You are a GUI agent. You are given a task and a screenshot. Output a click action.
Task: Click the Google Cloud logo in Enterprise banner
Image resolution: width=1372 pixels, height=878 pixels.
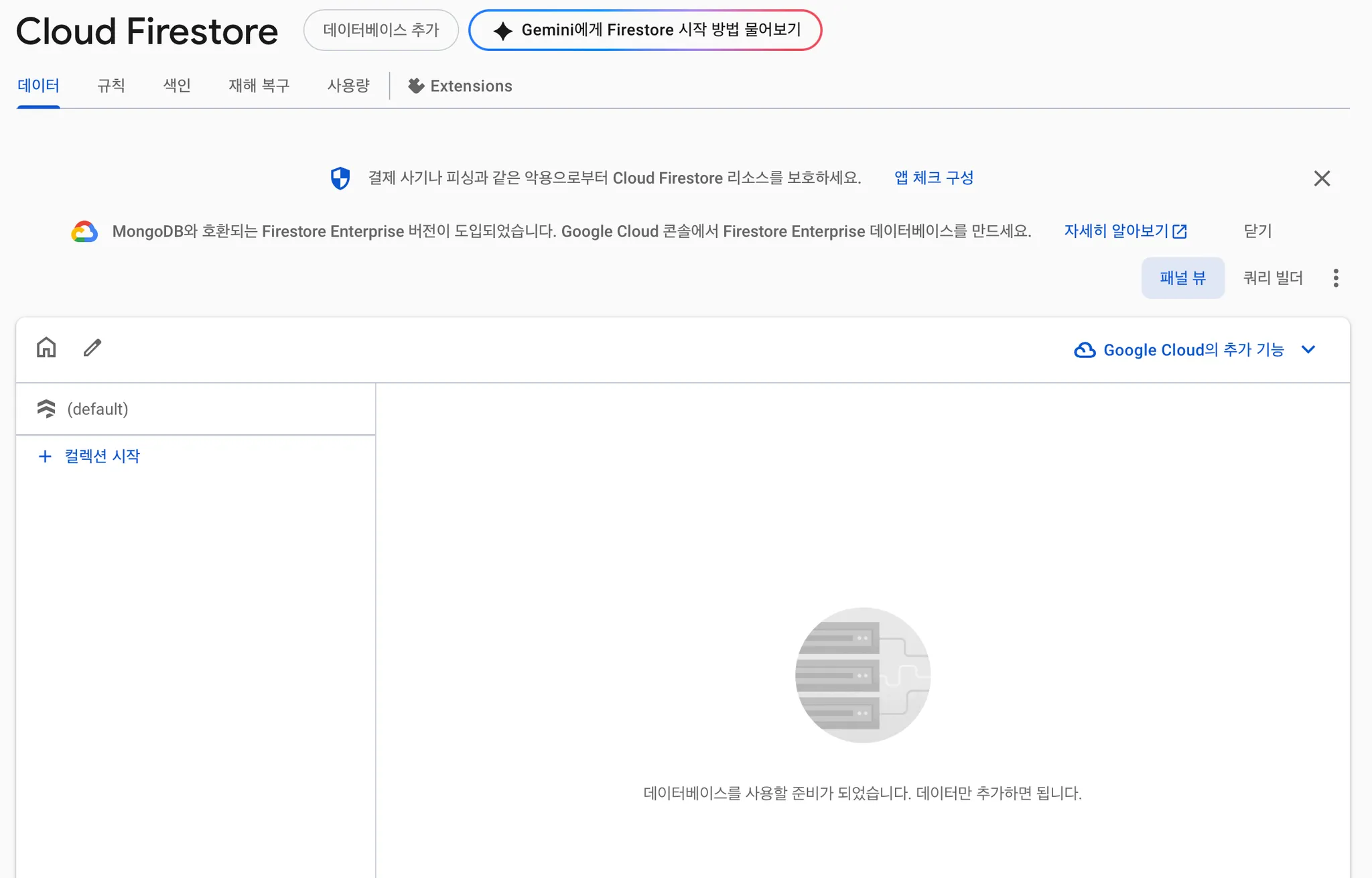click(84, 232)
